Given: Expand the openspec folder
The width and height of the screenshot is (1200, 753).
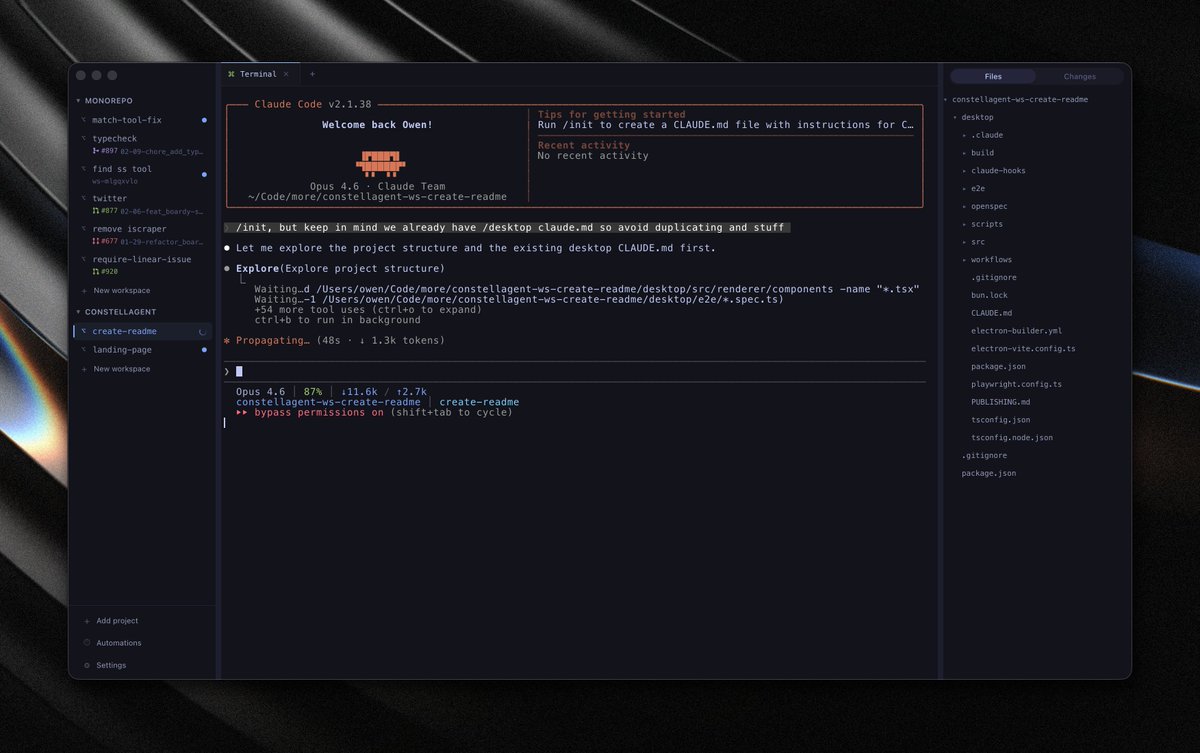Looking at the screenshot, I should coord(965,206).
